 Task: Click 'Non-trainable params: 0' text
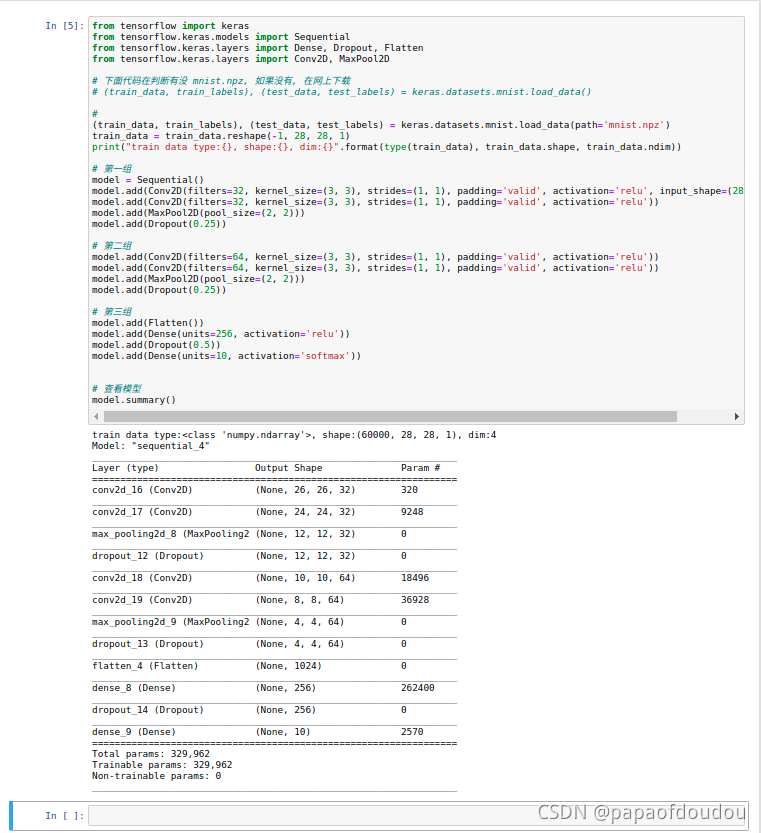156,776
